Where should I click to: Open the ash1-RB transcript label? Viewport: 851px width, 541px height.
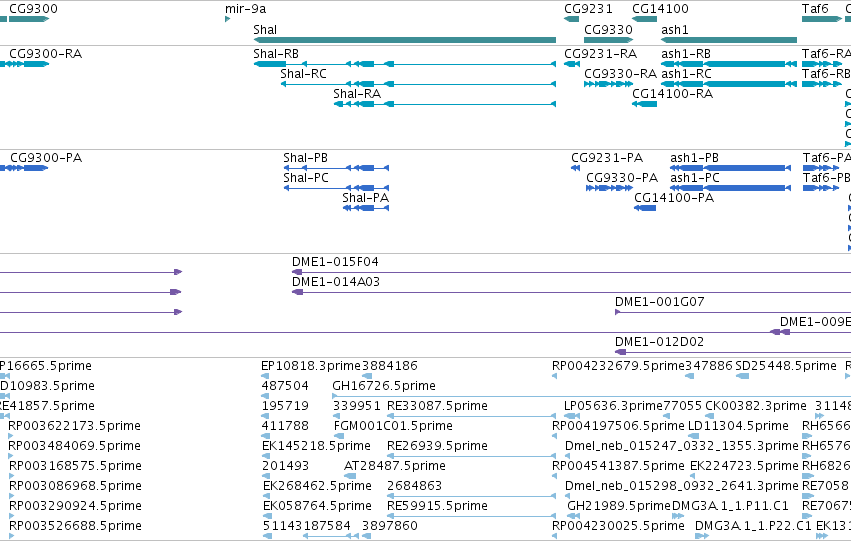point(686,54)
